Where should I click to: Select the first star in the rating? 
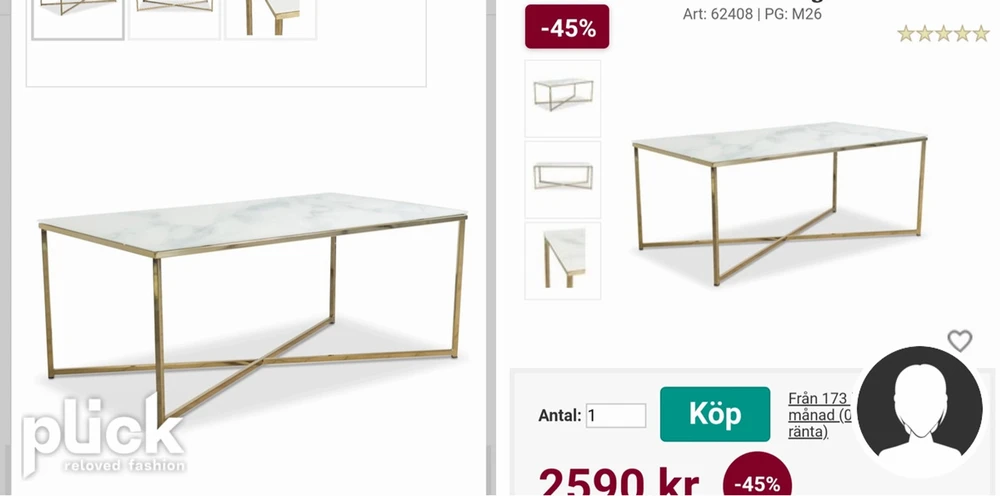(906, 34)
